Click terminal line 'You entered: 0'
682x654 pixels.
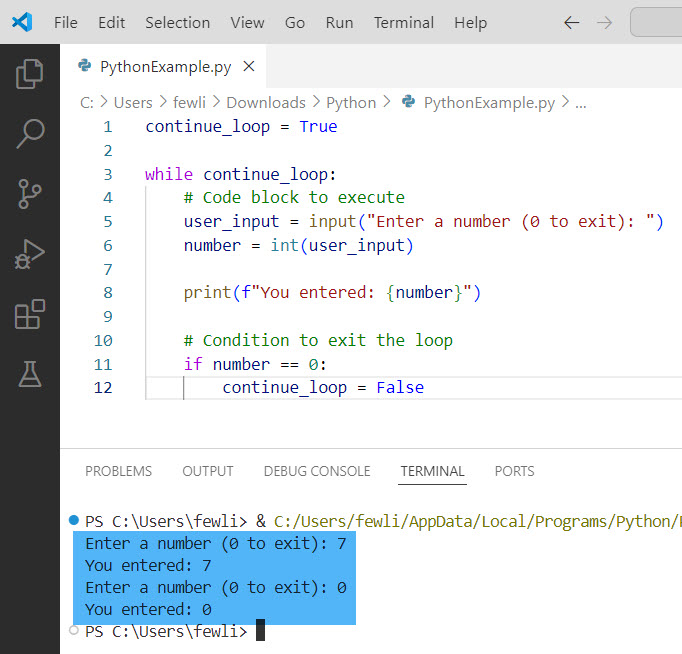click(x=148, y=610)
